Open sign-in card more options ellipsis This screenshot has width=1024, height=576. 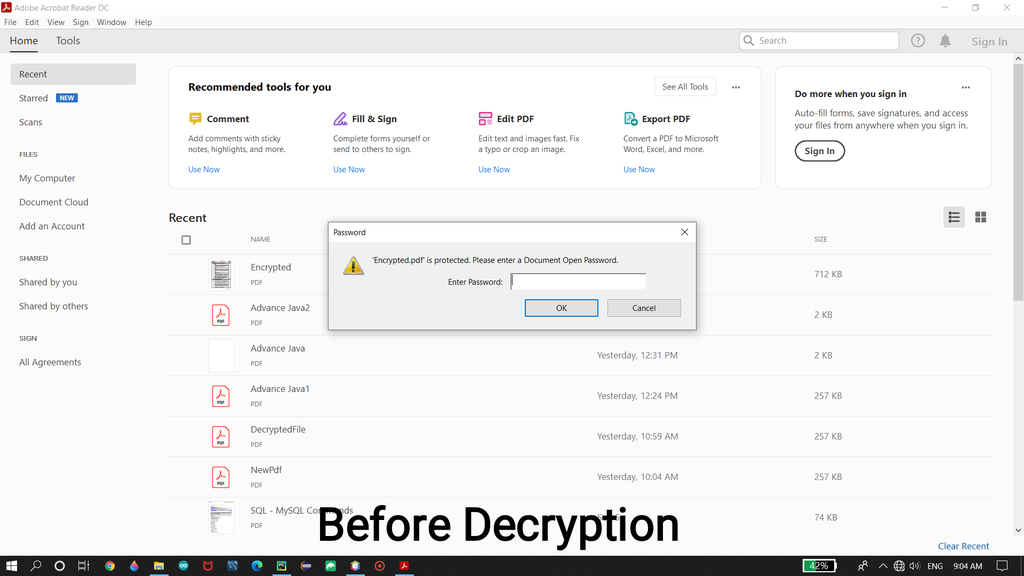pos(965,87)
